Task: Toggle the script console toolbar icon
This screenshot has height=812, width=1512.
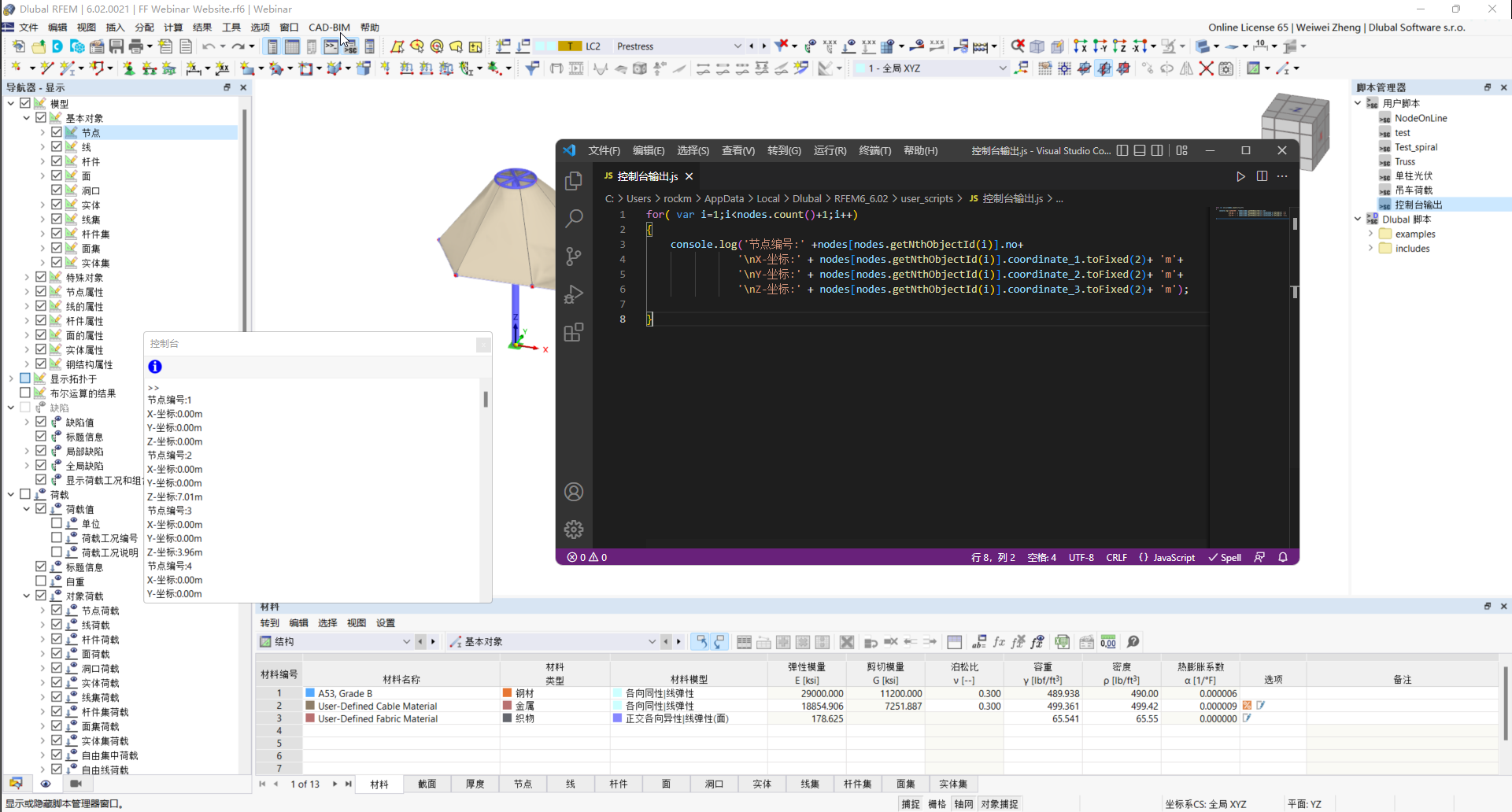Action: pos(331,46)
